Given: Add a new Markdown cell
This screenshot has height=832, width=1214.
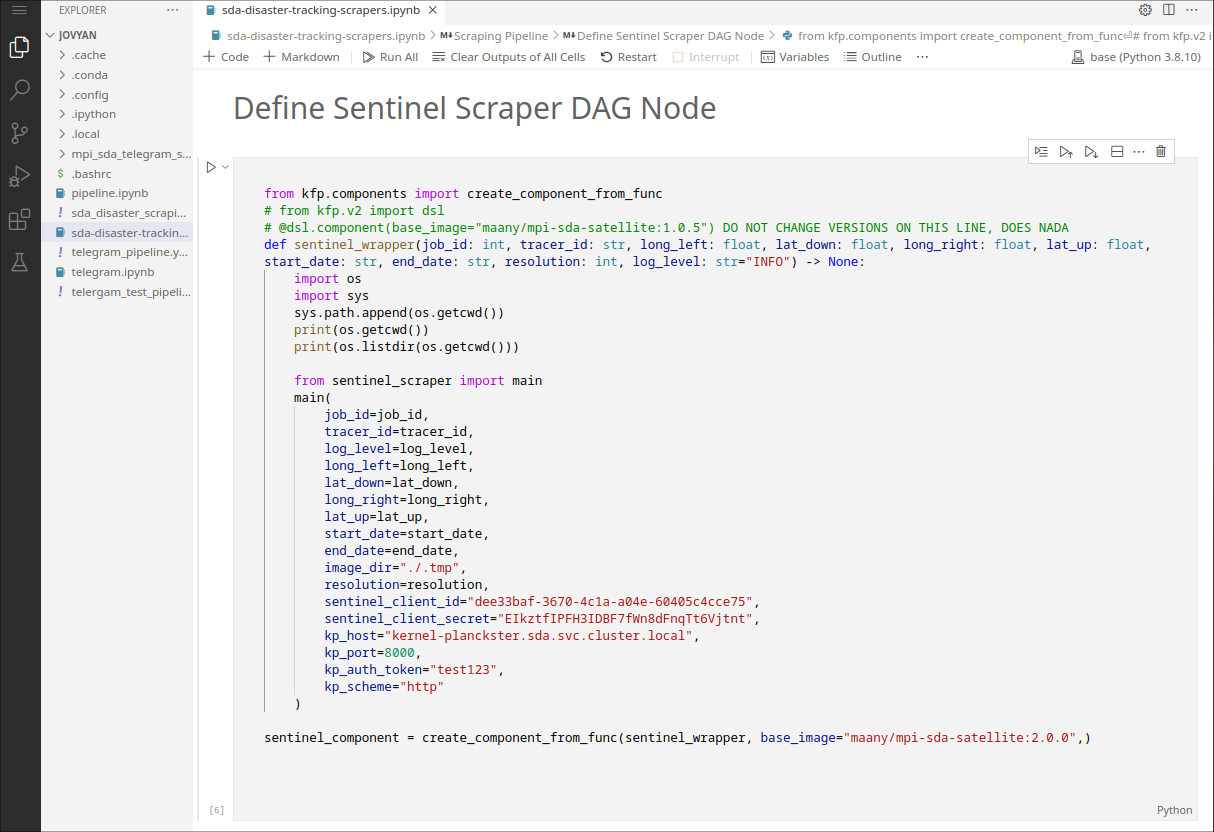Looking at the screenshot, I should click(301, 57).
